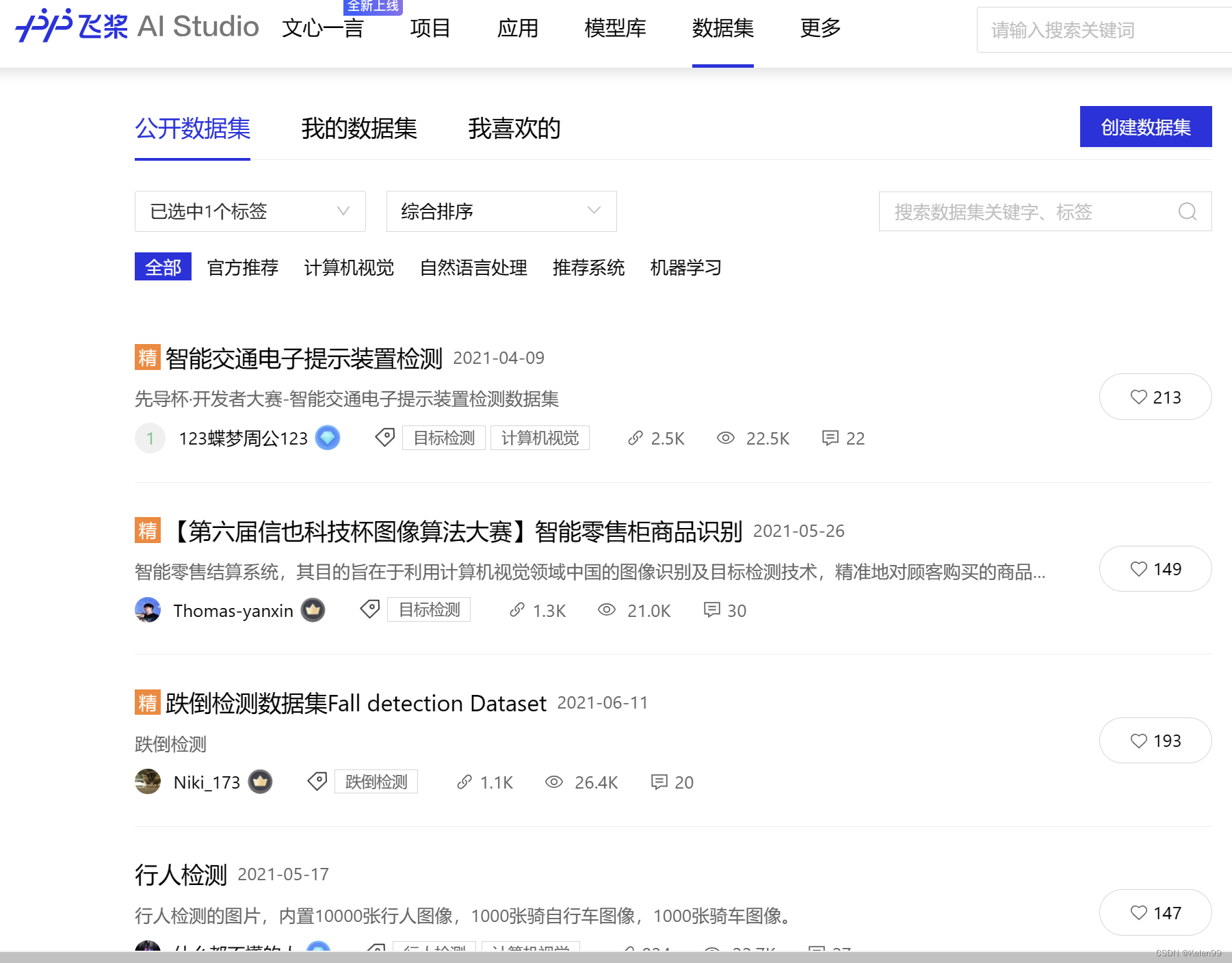Image resolution: width=1232 pixels, height=963 pixels.
Task: Toggle like heart on 行人检测 dataset
Action: click(1155, 912)
